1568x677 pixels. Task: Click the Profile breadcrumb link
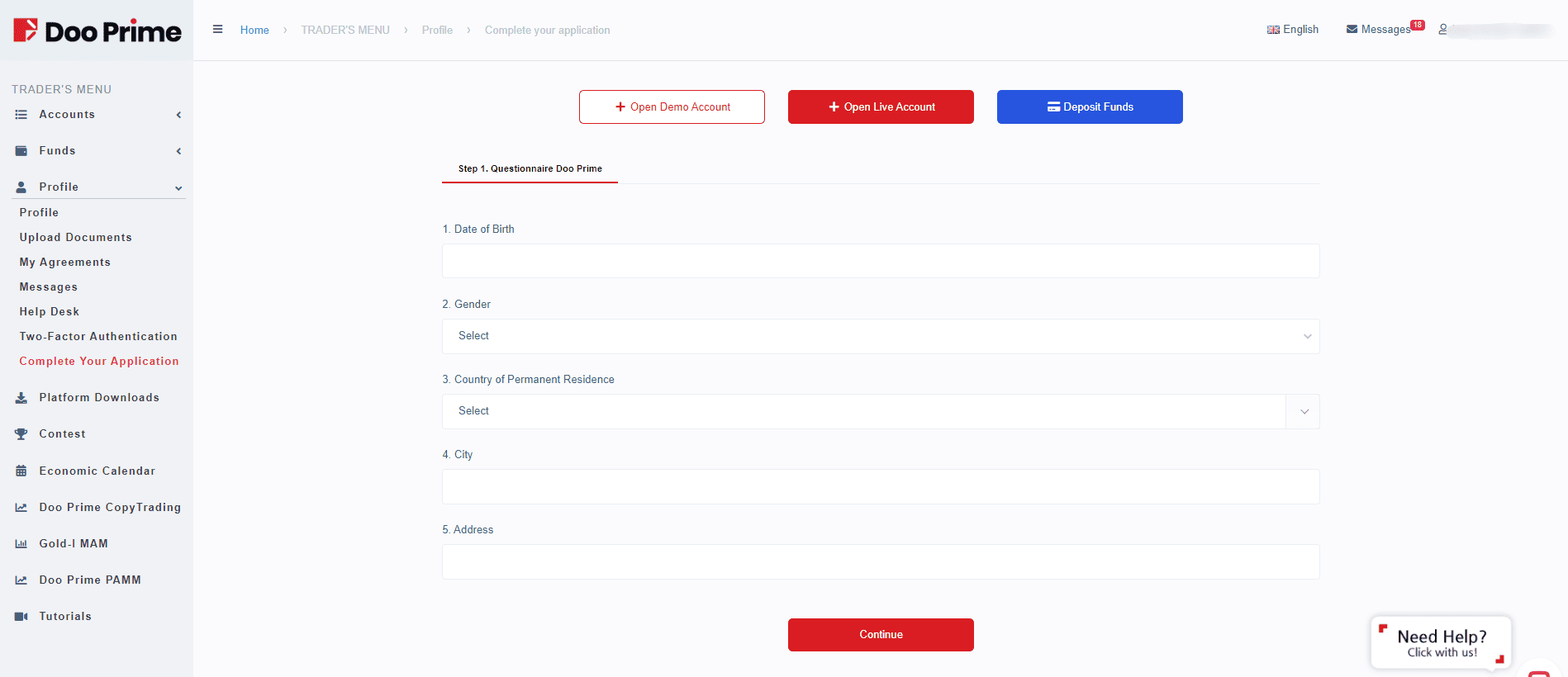point(437,30)
